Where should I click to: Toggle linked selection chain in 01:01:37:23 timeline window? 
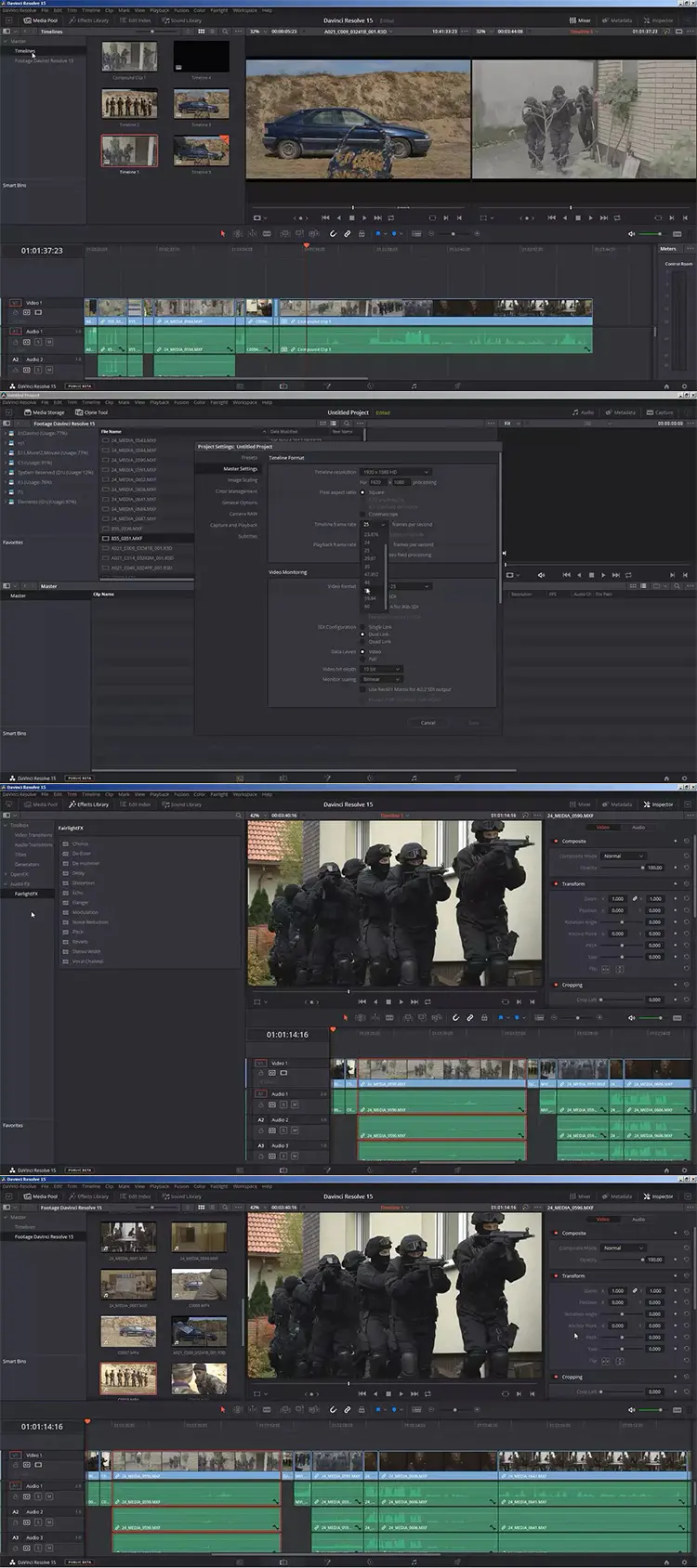coord(348,234)
